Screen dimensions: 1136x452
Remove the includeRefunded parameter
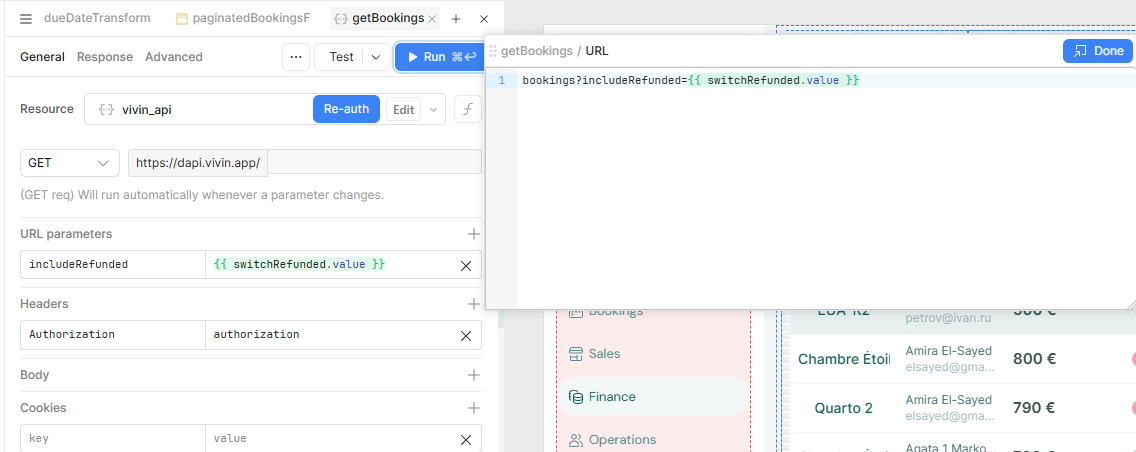click(x=465, y=265)
